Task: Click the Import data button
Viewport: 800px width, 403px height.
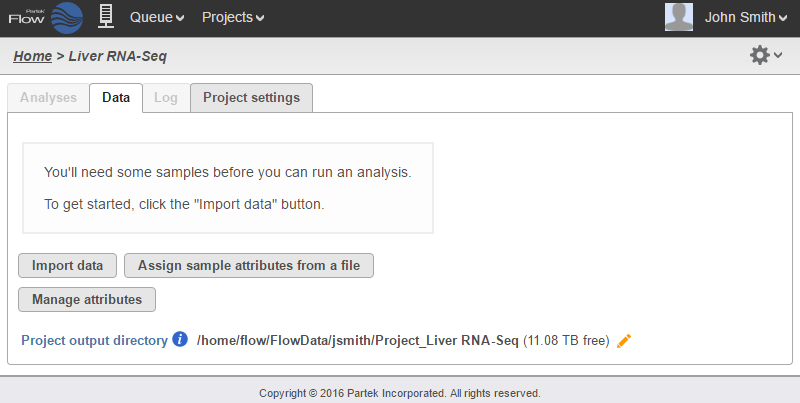Action: tap(68, 266)
